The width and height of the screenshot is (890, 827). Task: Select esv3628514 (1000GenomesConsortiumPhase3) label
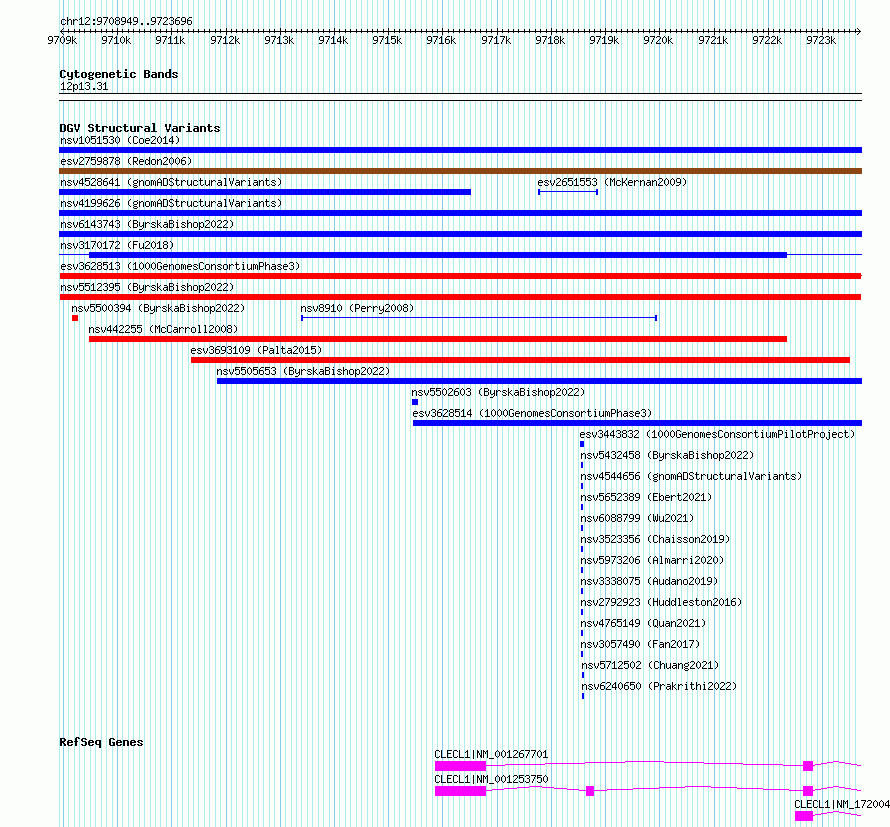click(x=532, y=413)
